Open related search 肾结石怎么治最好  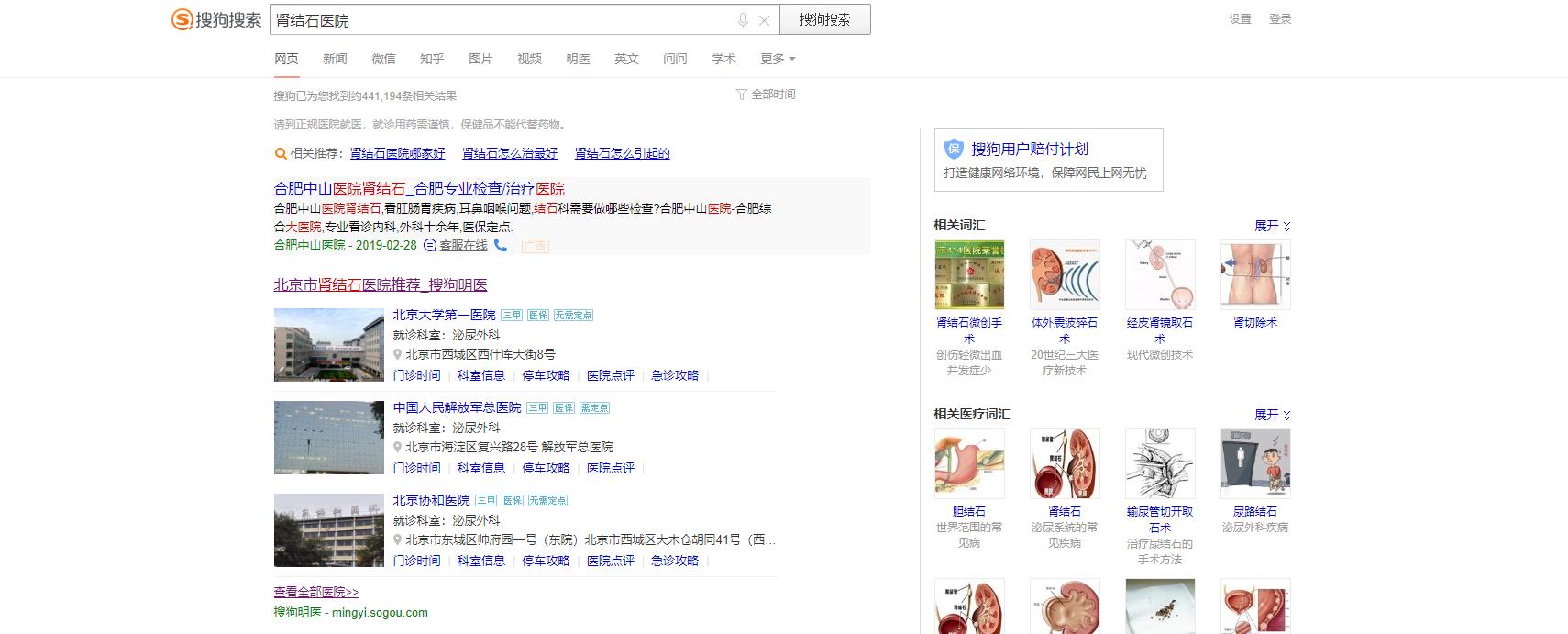(x=510, y=153)
